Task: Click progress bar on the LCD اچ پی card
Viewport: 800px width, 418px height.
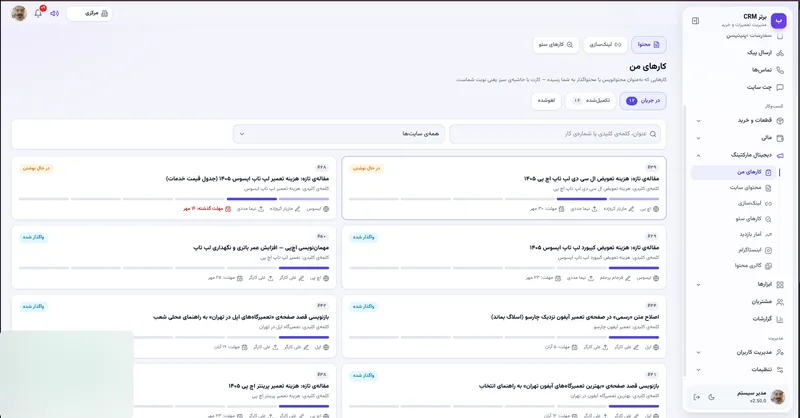Action: [504, 199]
